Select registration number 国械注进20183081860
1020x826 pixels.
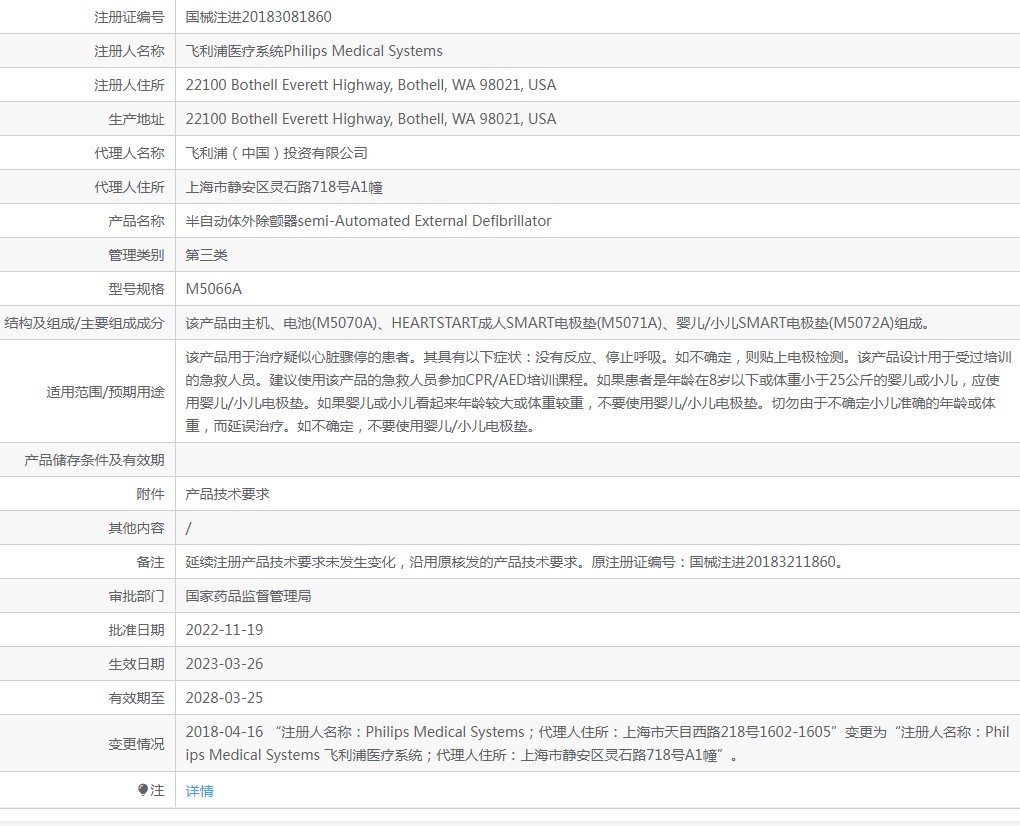click(x=258, y=17)
